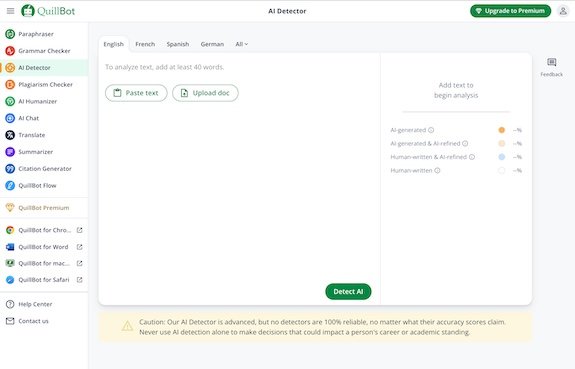The width and height of the screenshot is (575, 369).
Task: Open the Help Center
Action: (x=44, y=304)
